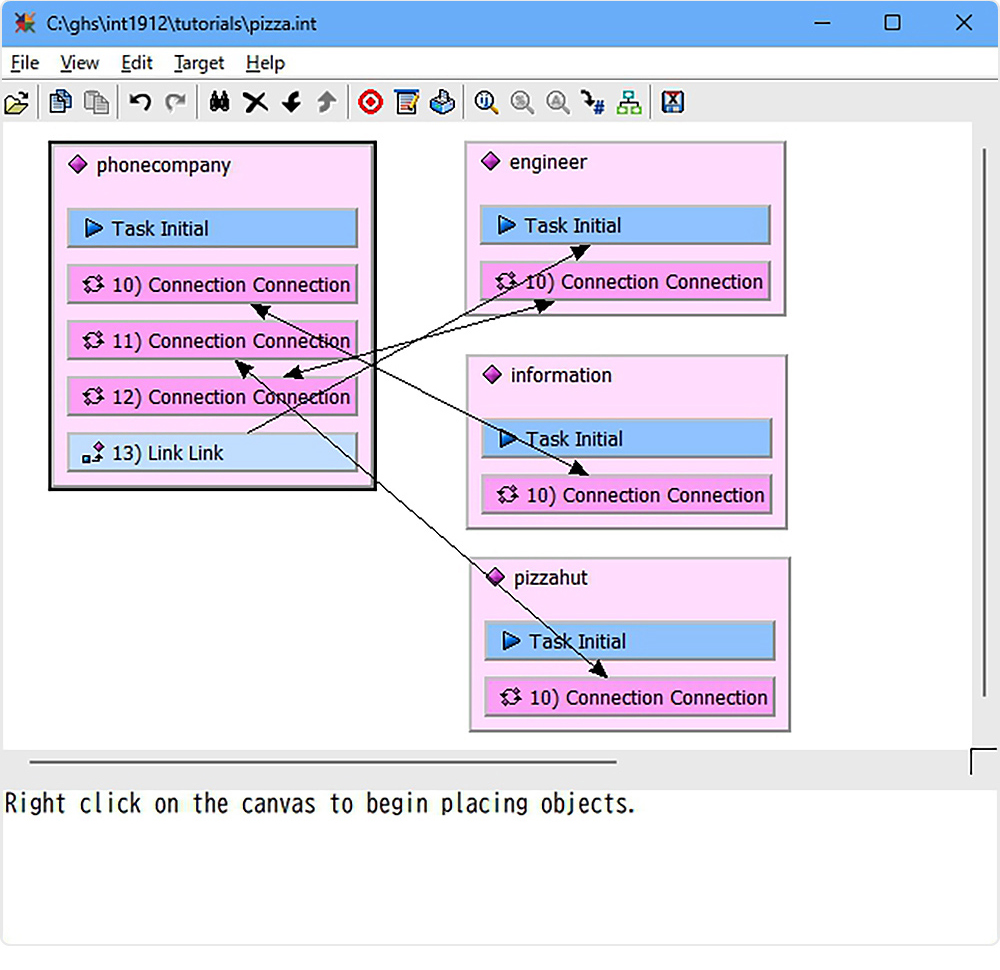Select Task Initial in engineer box

click(625, 225)
